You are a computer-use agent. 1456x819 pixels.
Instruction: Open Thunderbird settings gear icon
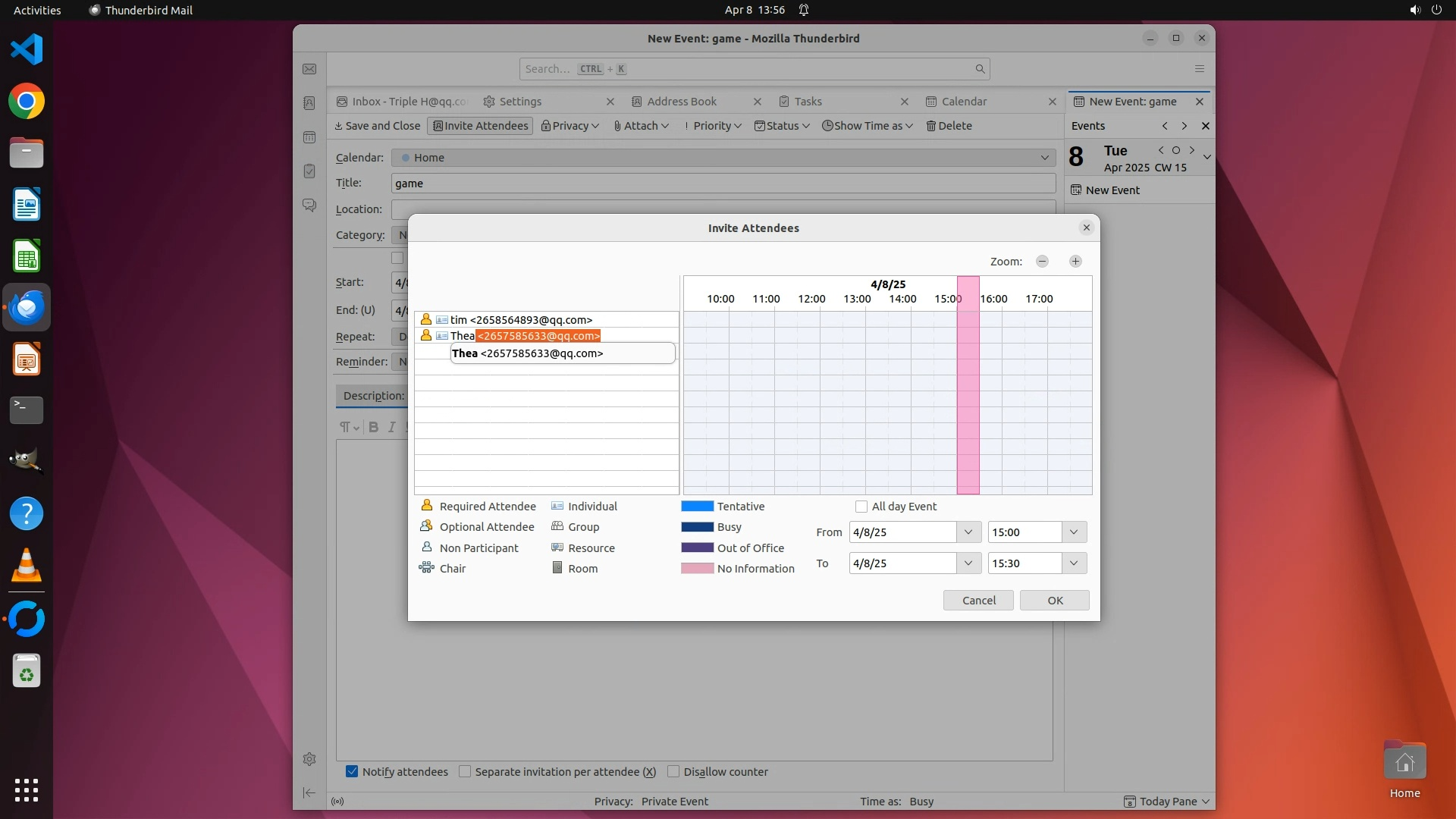pos(309,759)
